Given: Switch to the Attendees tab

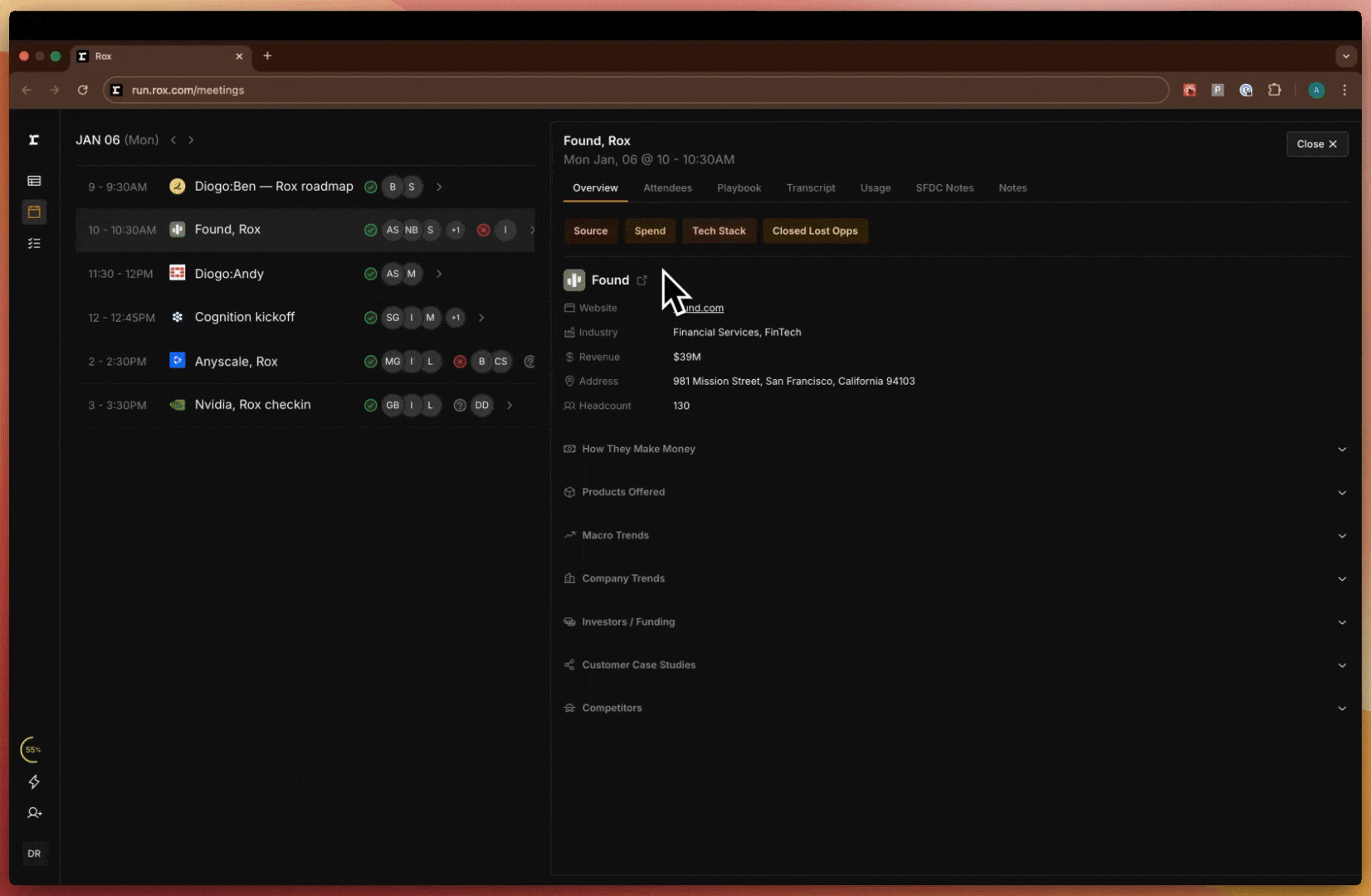Looking at the screenshot, I should click(x=667, y=188).
